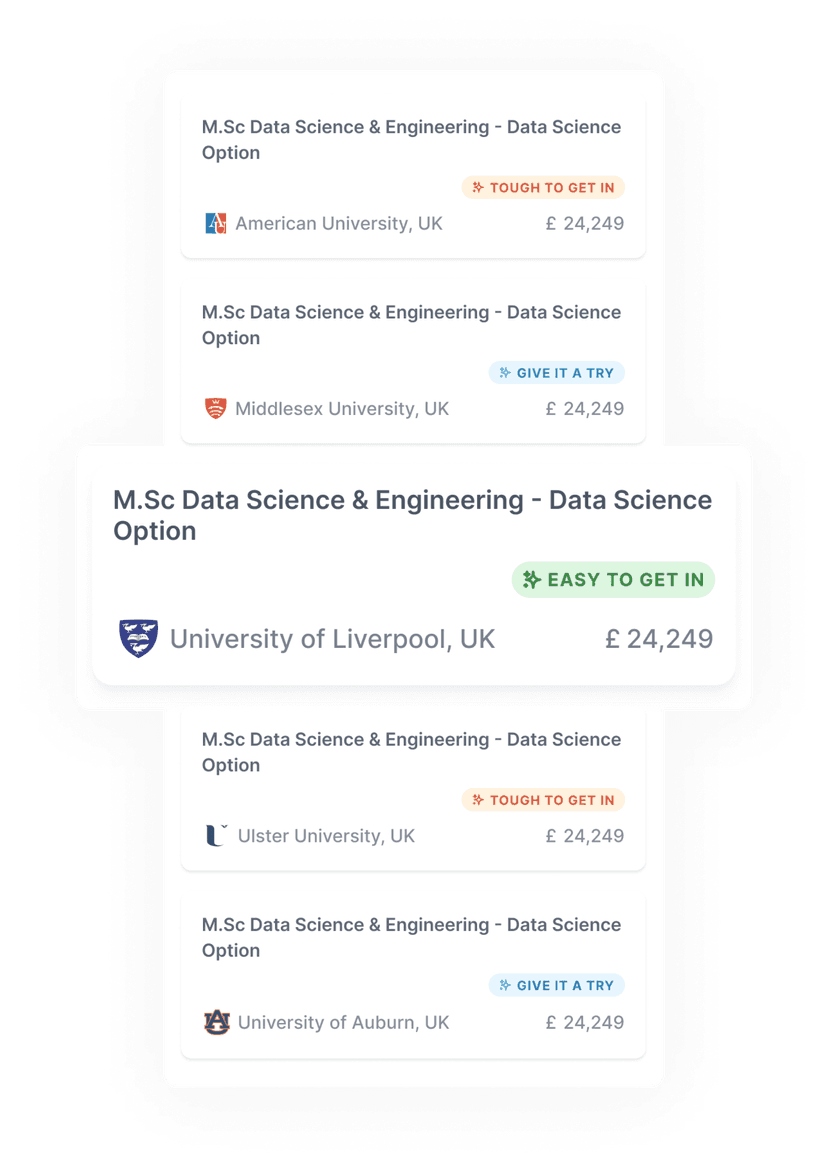Open the American University course title

pos(411,139)
